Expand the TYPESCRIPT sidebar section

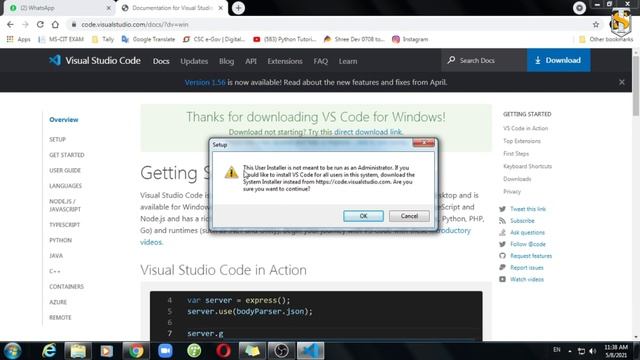coord(64,225)
